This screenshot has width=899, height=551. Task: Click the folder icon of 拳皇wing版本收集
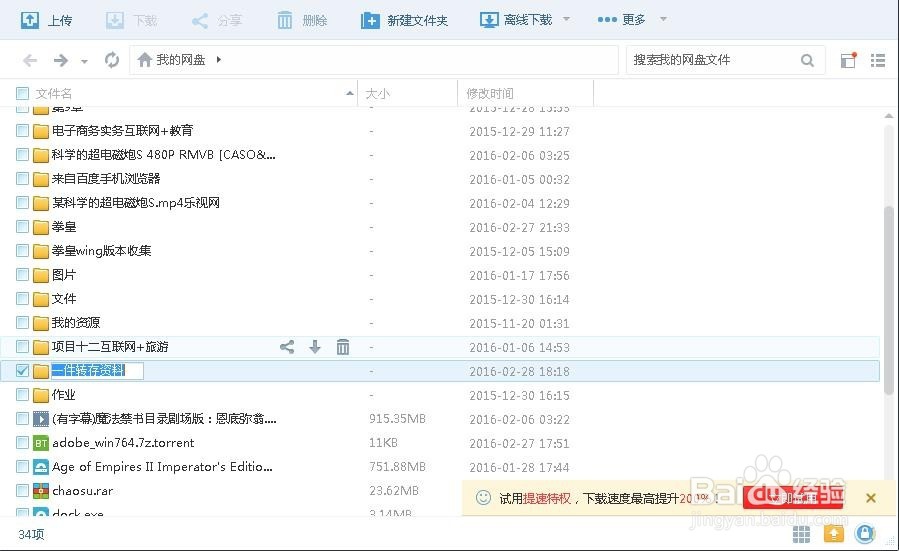click(41, 251)
